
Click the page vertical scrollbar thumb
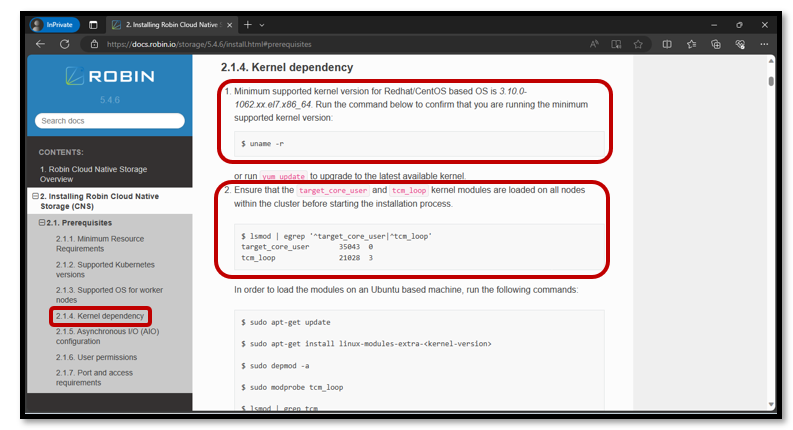(771, 81)
